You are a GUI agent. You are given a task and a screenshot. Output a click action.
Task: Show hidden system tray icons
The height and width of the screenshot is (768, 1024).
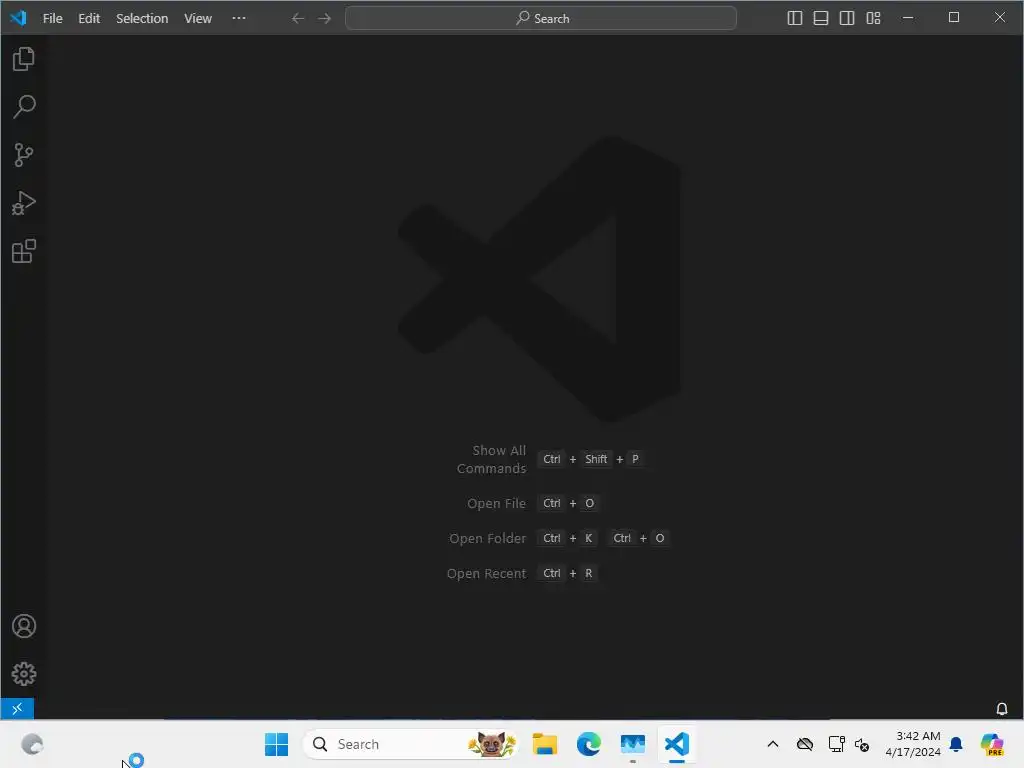(773, 744)
